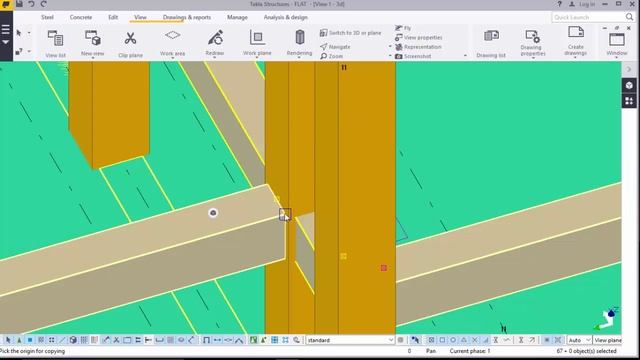
Task: Open the hamburger file menu
Action: 6,29
